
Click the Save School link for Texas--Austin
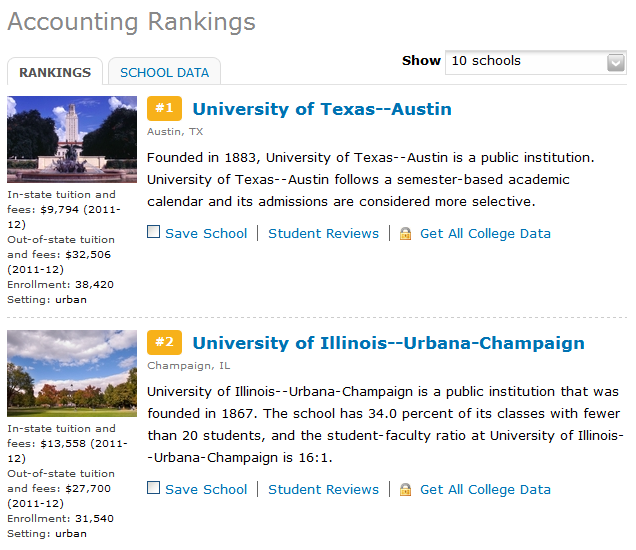[x=206, y=234]
